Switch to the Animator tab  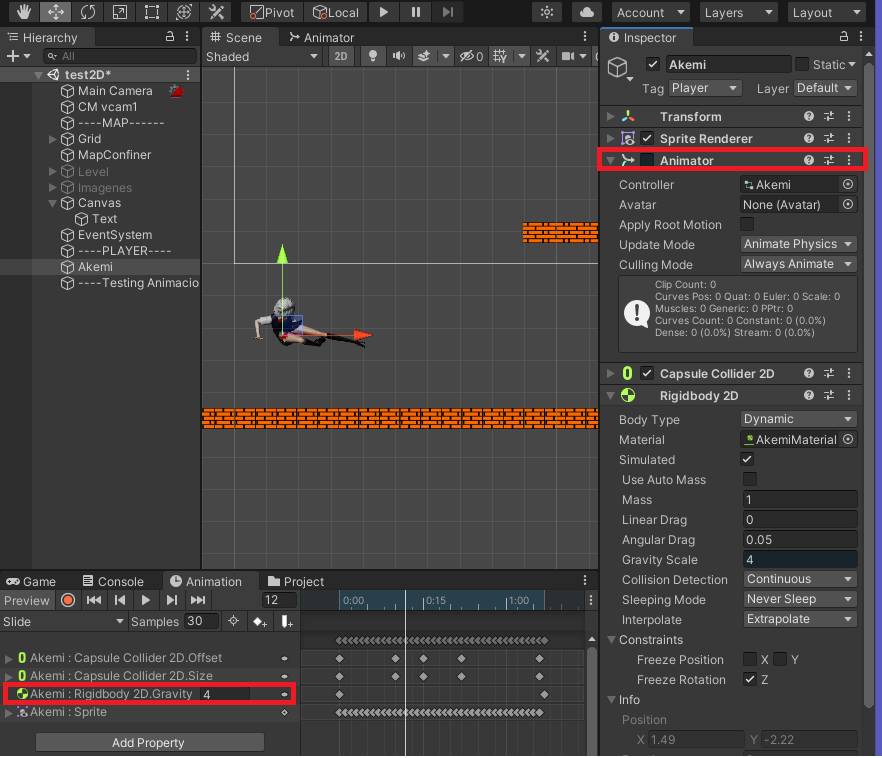[x=321, y=37]
